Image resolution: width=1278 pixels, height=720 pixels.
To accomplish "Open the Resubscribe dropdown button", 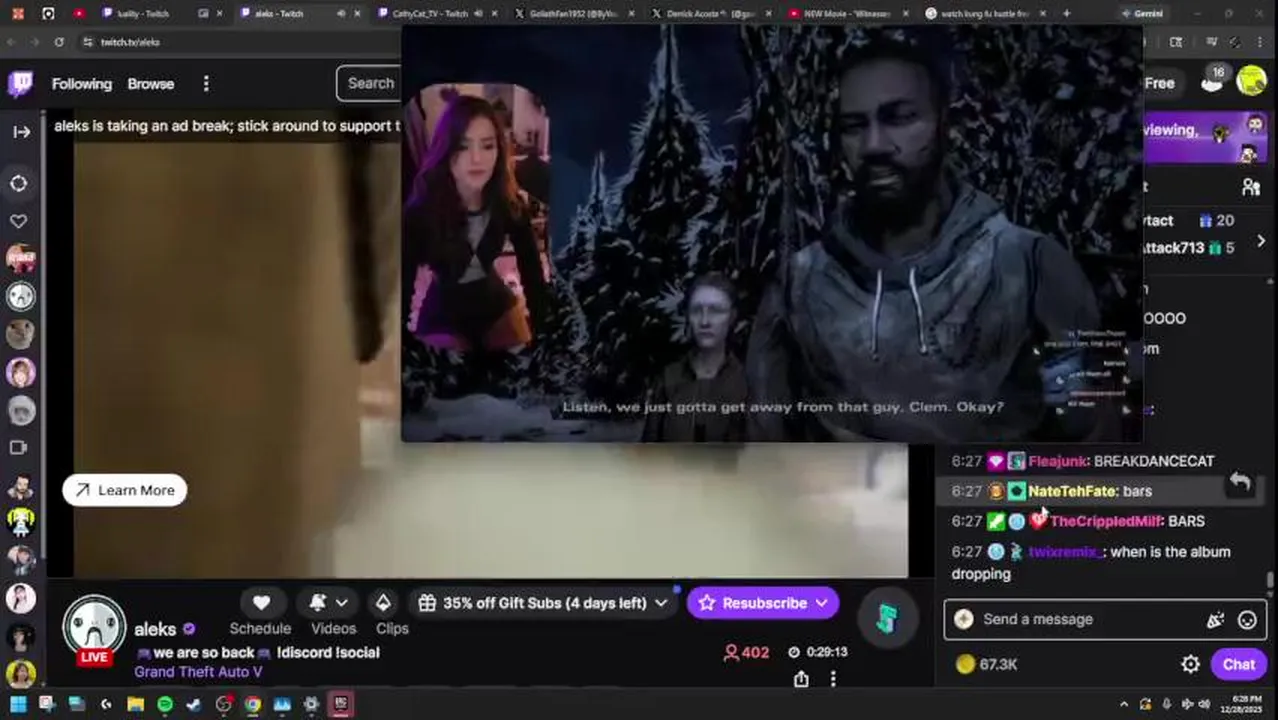I will [x=764, y=603].
